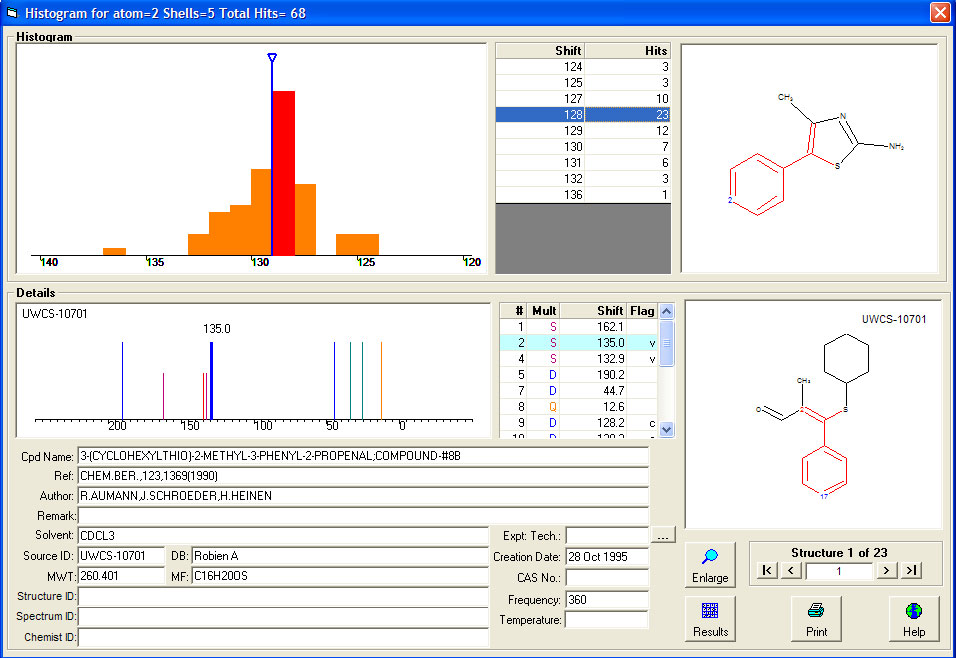Image resolution: width=956 pixels, height=658 pixels.
Task: Open the Results grid button
Action: click(x=710, y=618)
